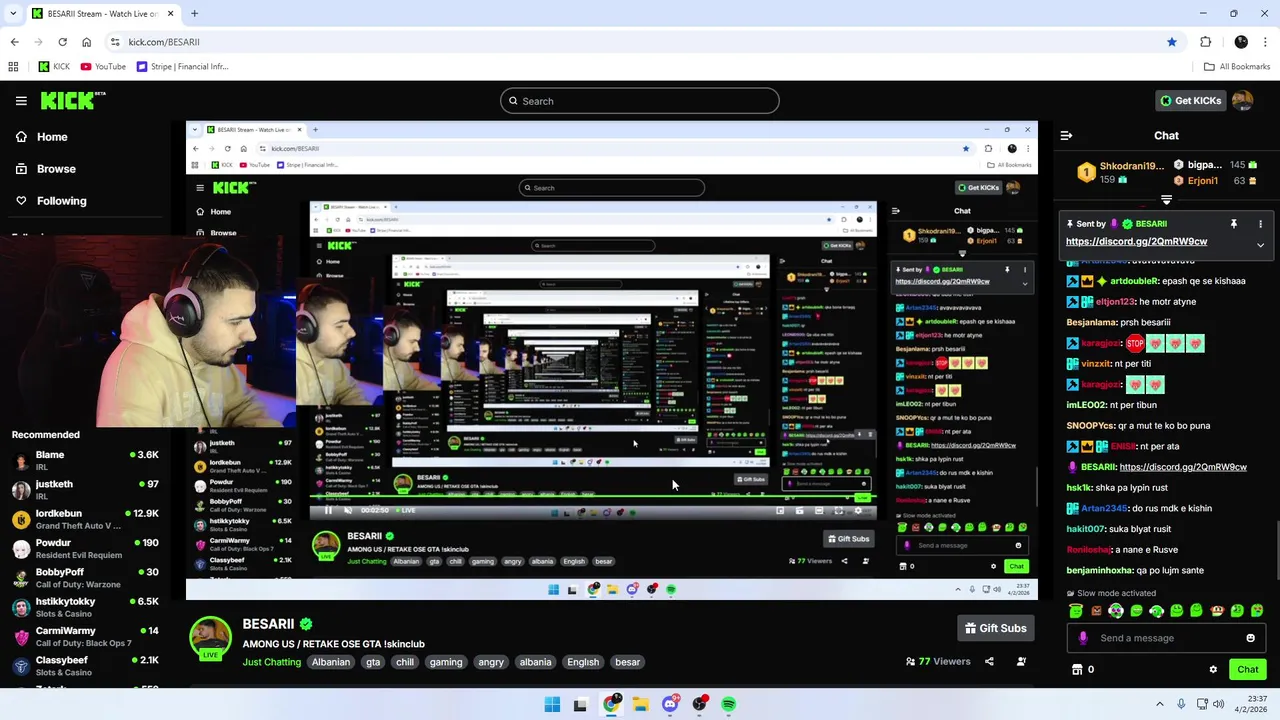Click the user avatar next to Get KICKs
The image size is (1280, 720).
point(1242,101)
